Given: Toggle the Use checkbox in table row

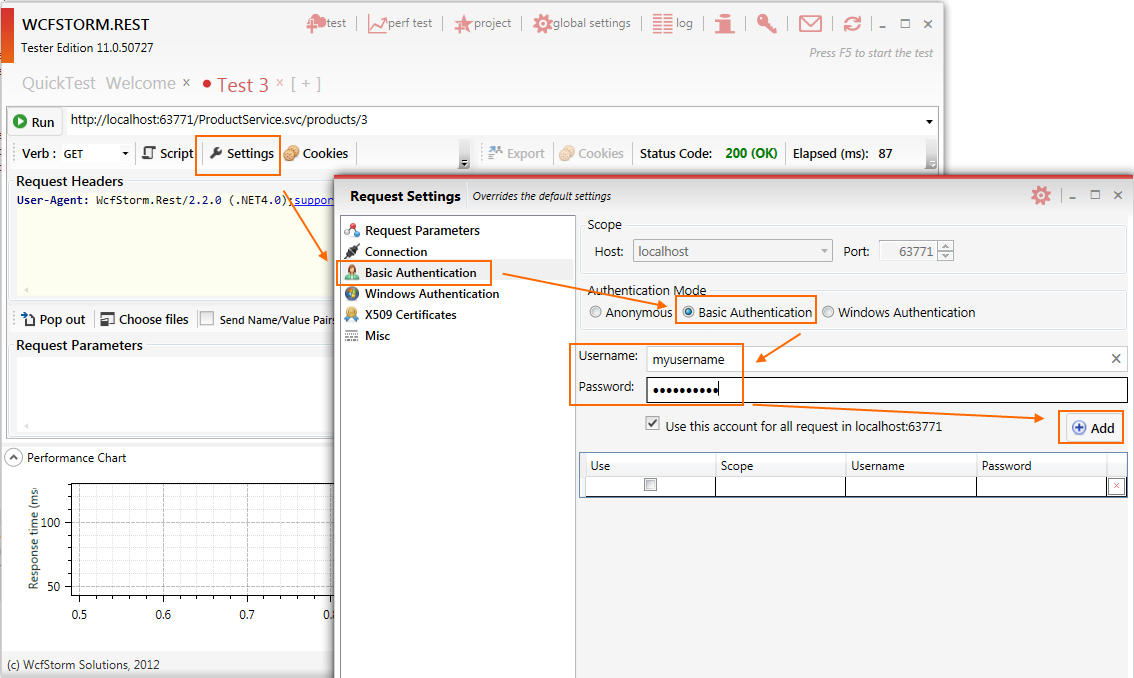Looking at the screenshot, I should click(650, 484).
